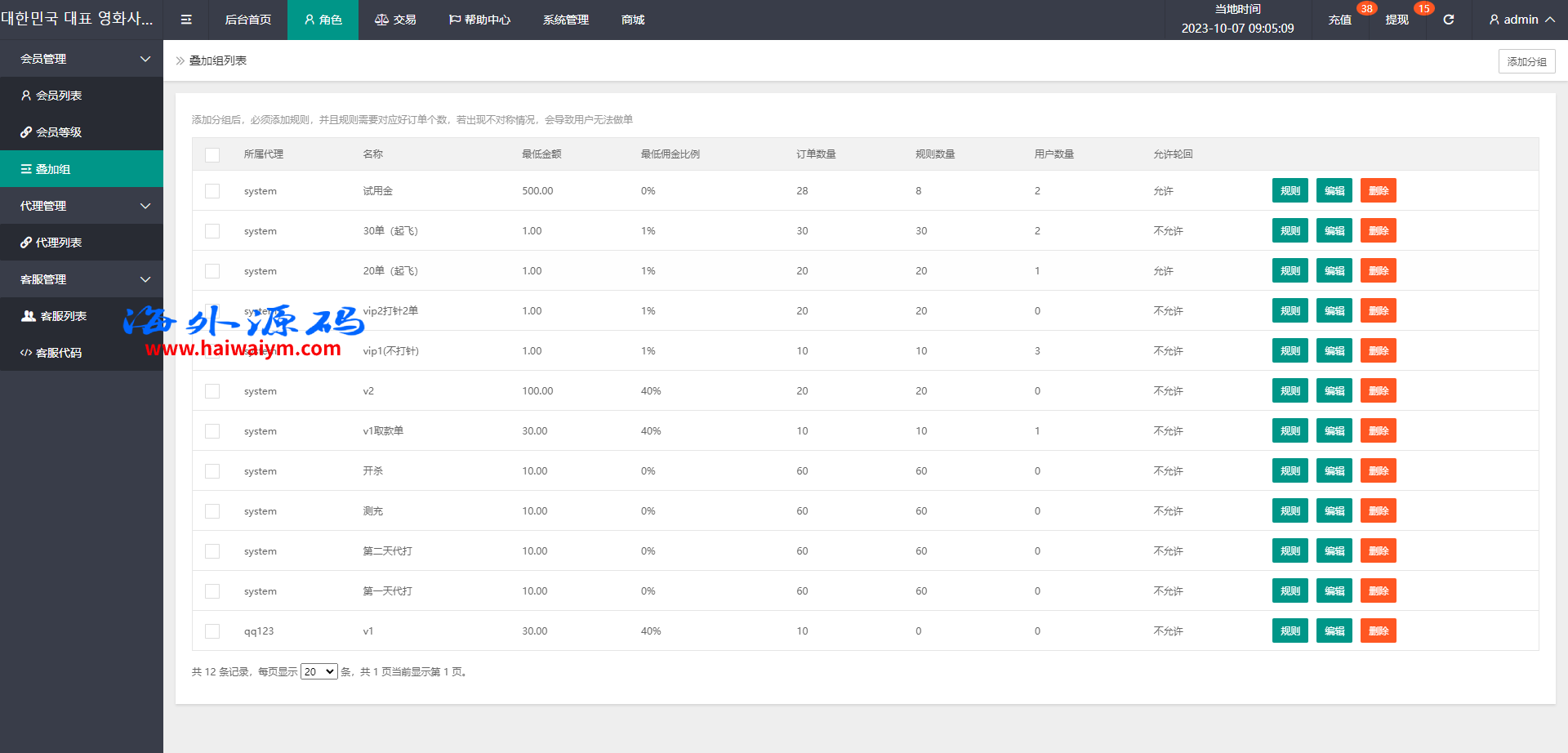Click the 提现 withdrawal notification with badge 15
Image resolution: width=1568 pixels, height=753 pixels.
coord(1397,20)
